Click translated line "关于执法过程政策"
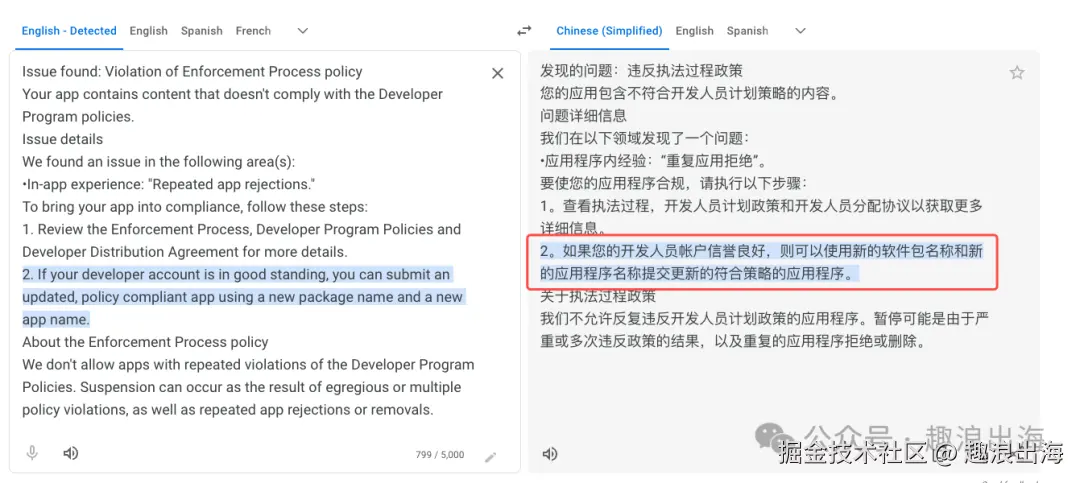The width and height of the screenshot is (1080, 483). [x=598, y=296]
